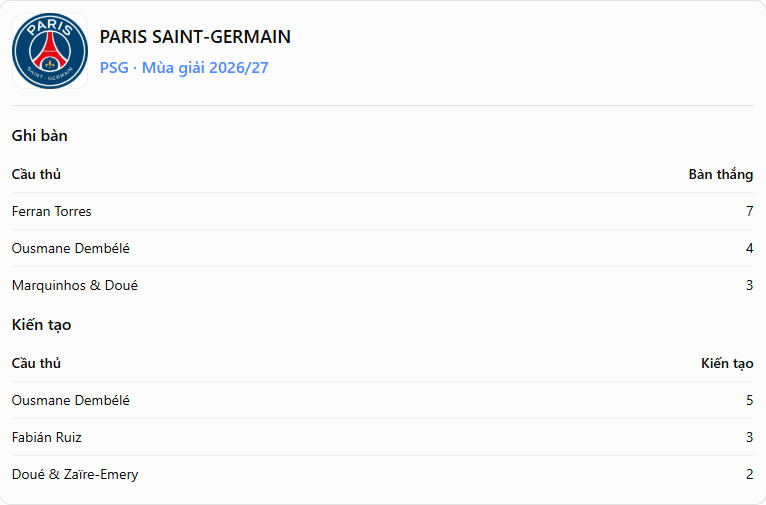The width and height of the screenshot is (766, 505).
Task: Click the Kiến tạo section heading
Action: (x=42, y=325)
